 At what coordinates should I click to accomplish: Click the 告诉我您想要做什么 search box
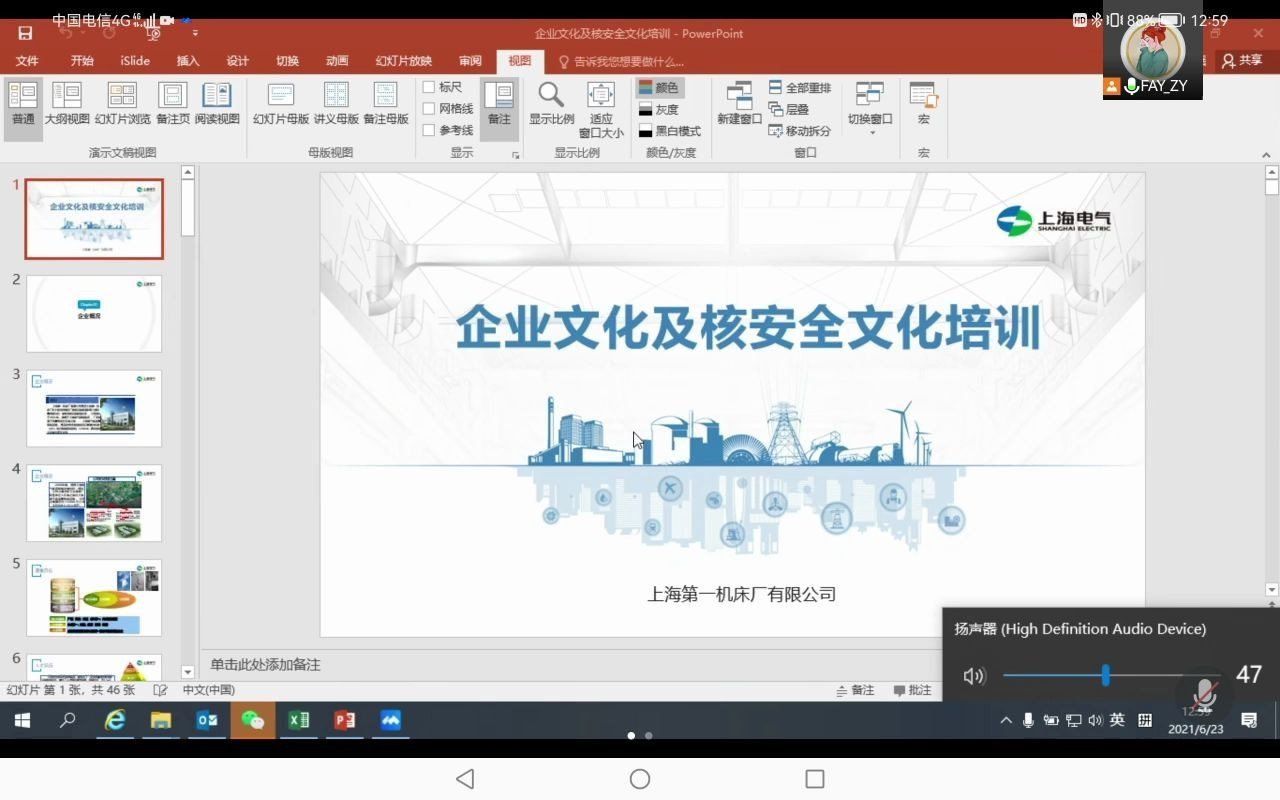point(622,62)
